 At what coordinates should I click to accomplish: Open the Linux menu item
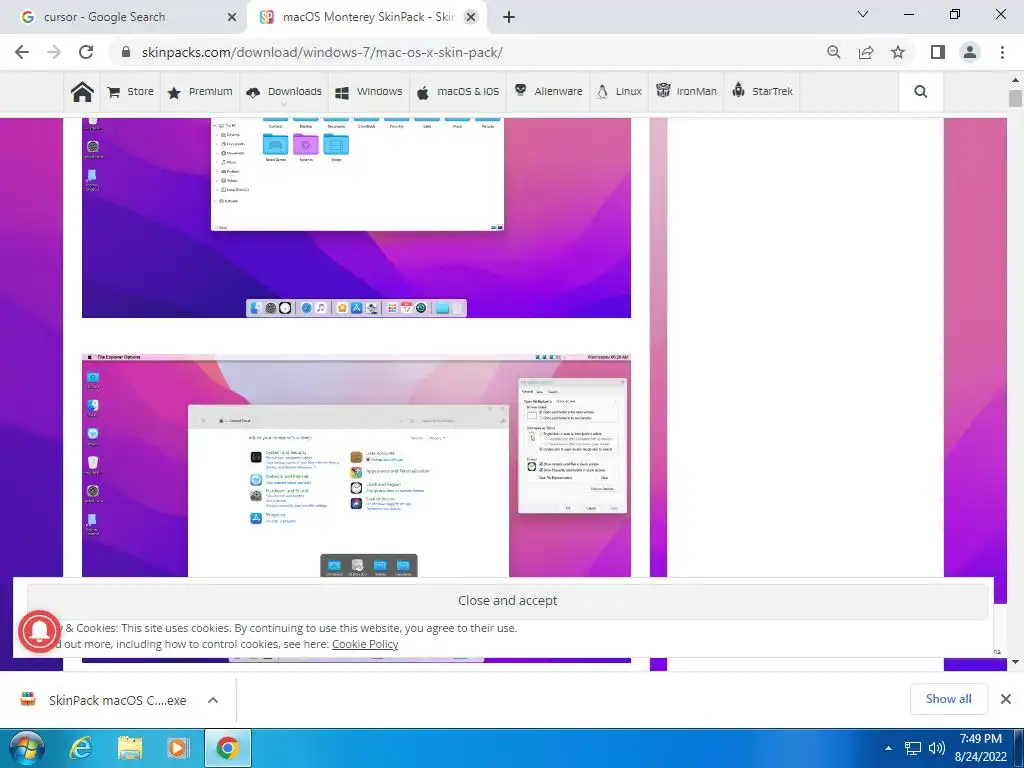(x=620, y=91)
